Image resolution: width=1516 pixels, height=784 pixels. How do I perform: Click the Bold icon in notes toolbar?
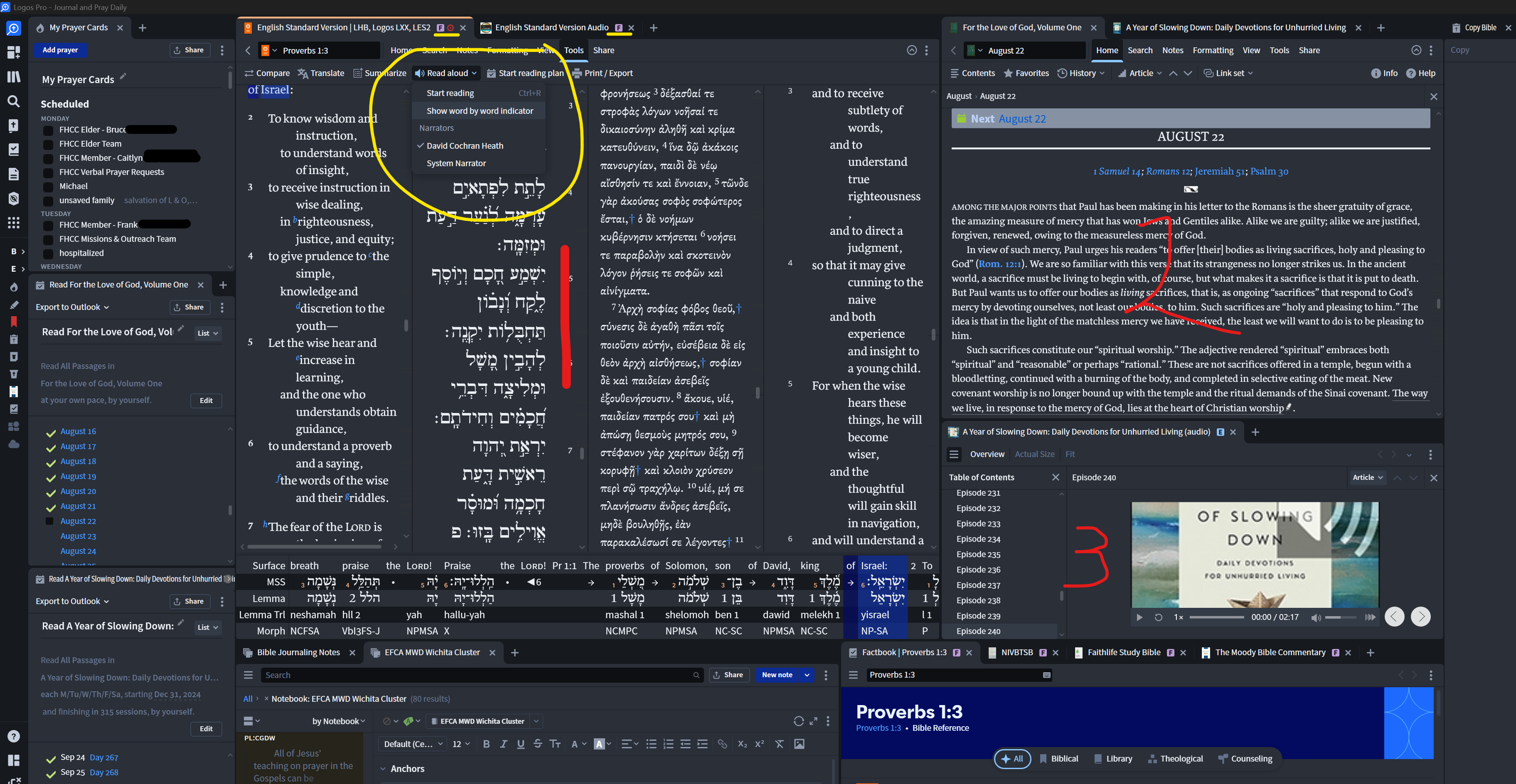click(486, 744)
